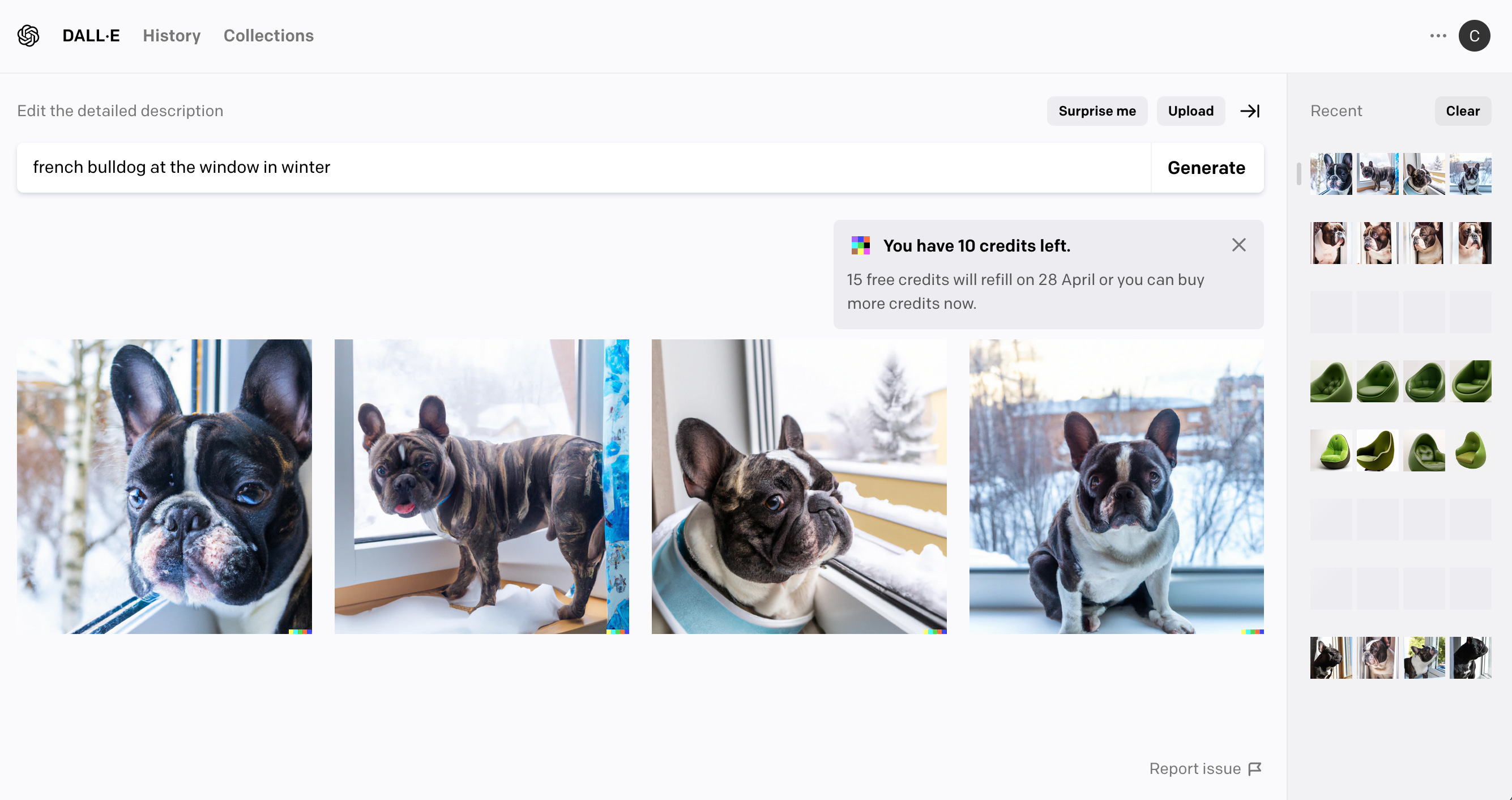Click the colorful credits square icon
The height and width of the screenshot is (800, 1512).
860,245
